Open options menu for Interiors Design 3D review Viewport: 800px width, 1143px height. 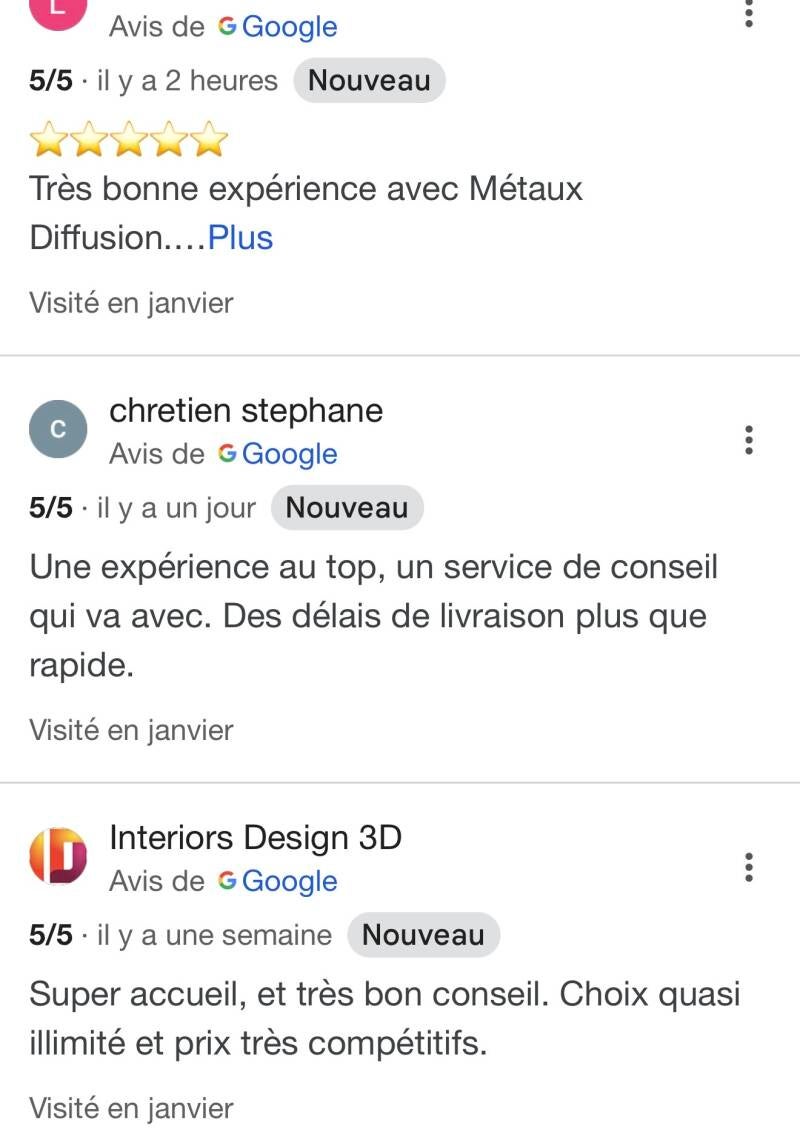click(x=749, y=867)
